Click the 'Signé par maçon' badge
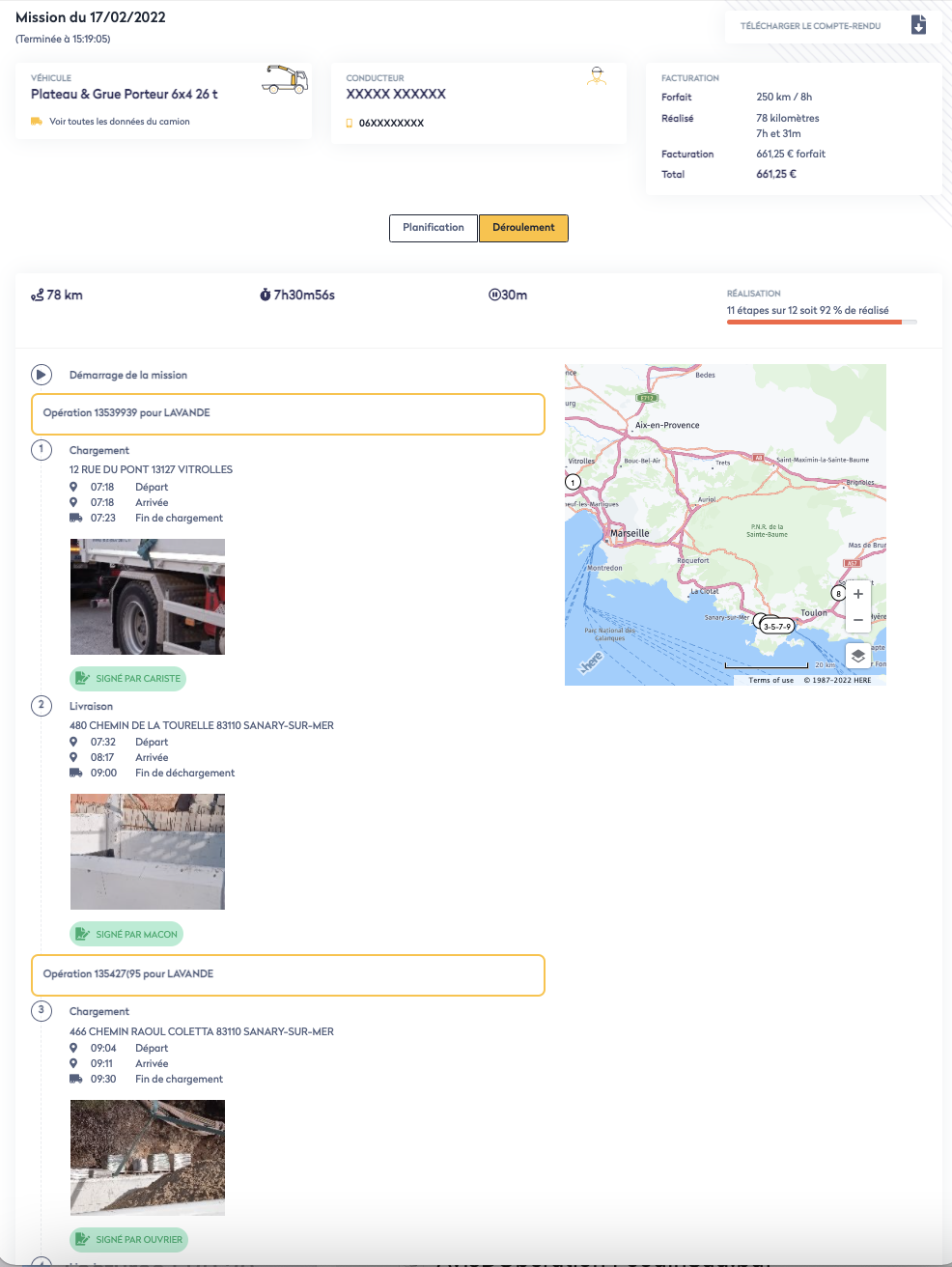The image size is (952, 1267). point(127,934)
